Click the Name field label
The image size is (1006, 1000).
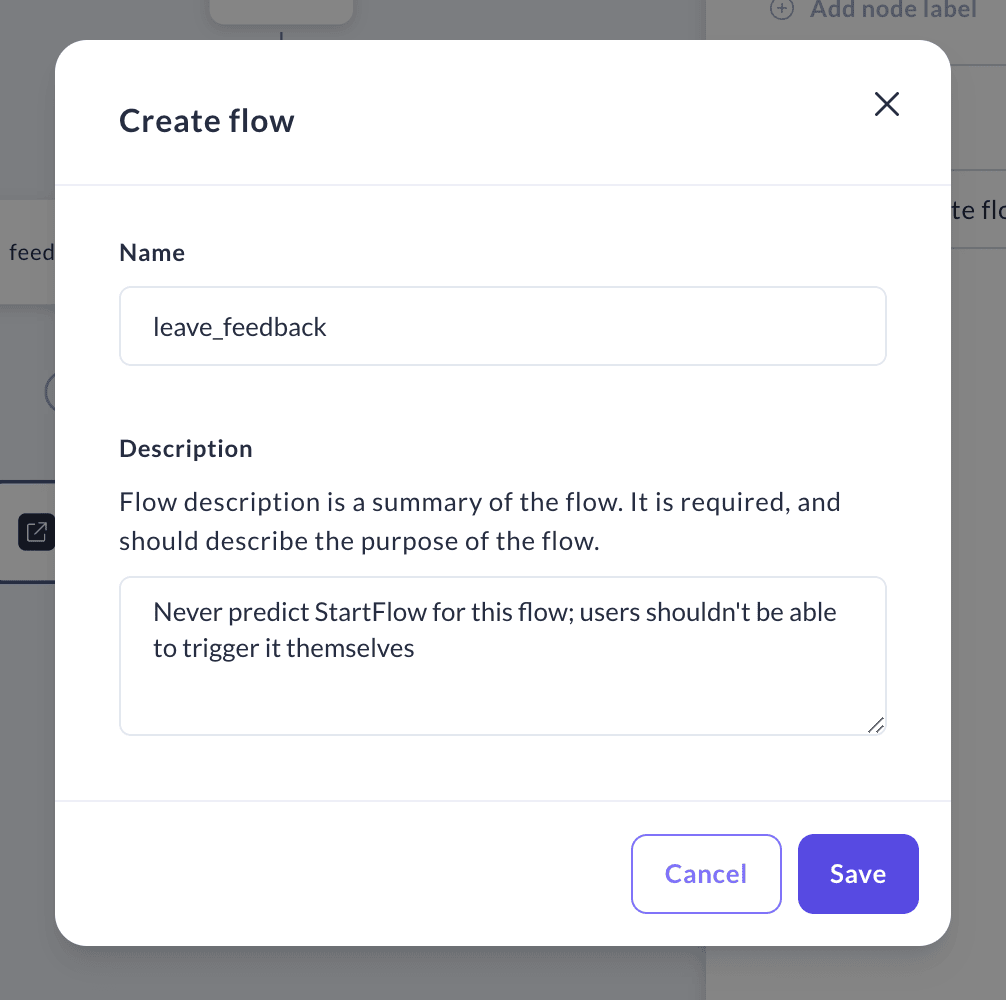(152, 252)
